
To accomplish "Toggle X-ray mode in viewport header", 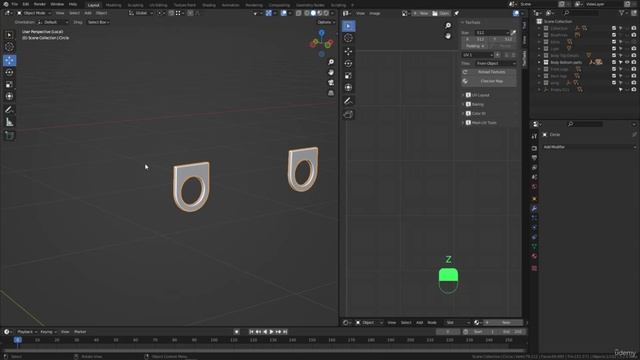I will [298, 13].
